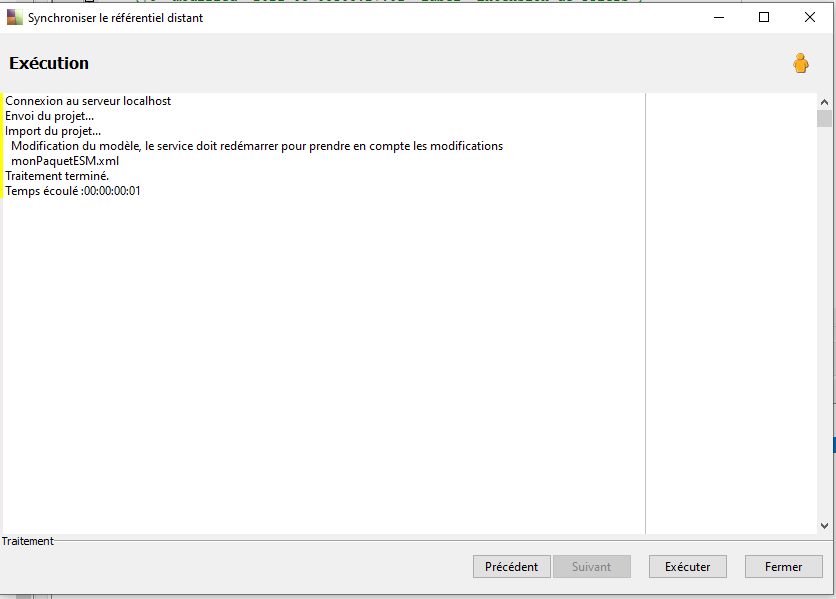836x599 pixels.
Task: Select the 'Connexion au serveur localhost' log line
Action: [88, 101]
